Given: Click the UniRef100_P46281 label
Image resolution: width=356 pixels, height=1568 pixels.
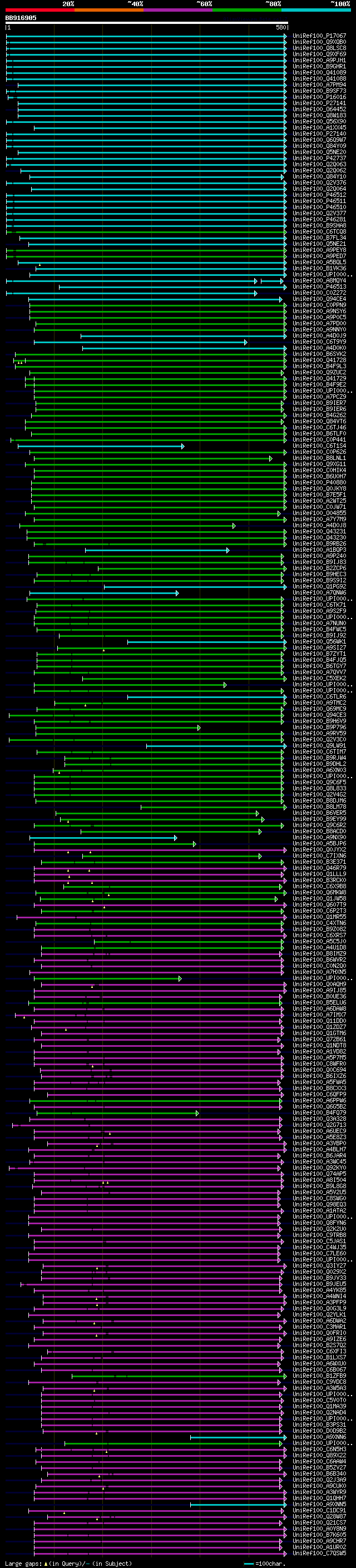Looking at the screenshot, I should (x=319, y=219).
